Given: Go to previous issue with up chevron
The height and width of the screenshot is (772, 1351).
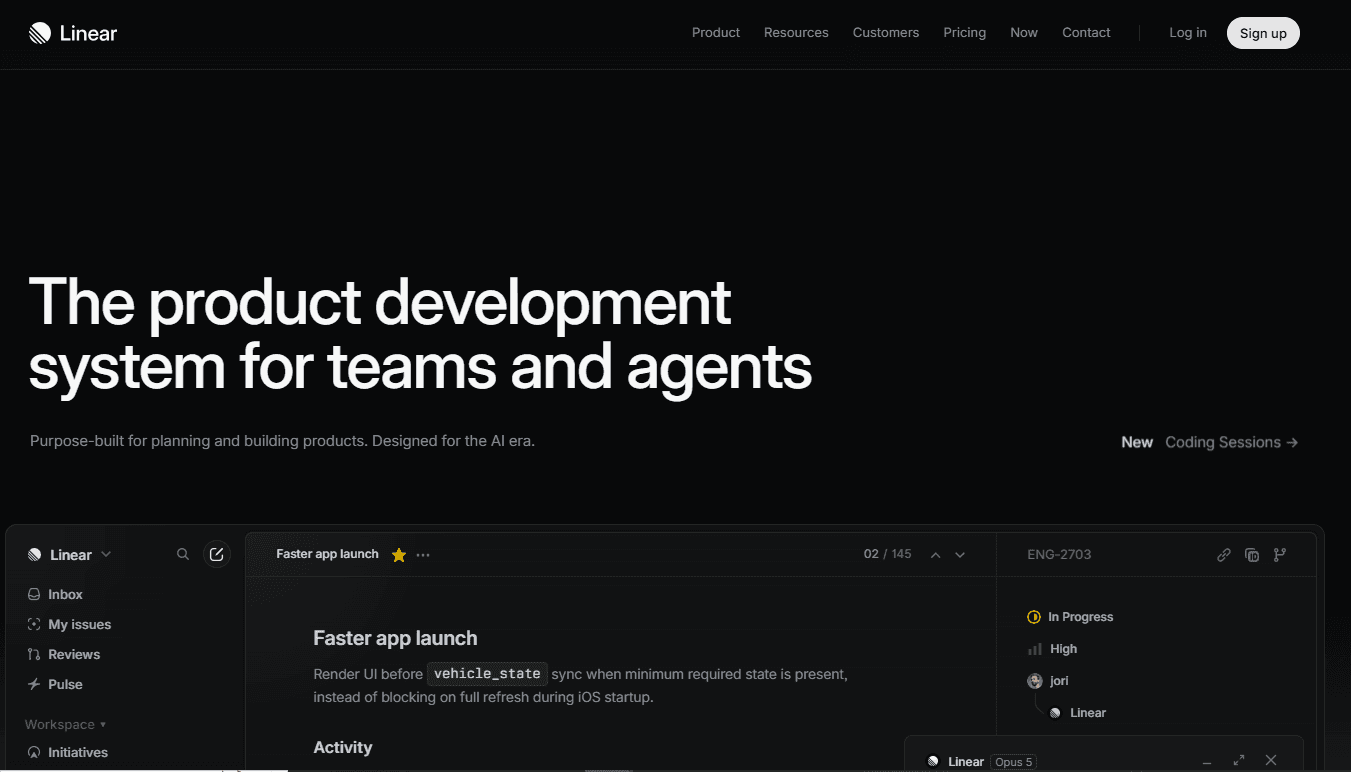Looking at the screenshot, I should (x=936, y=555).
